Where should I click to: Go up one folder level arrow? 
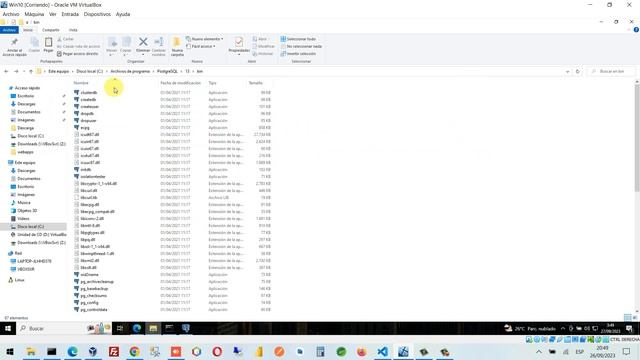pyautogui.click(x=31, y=71)
